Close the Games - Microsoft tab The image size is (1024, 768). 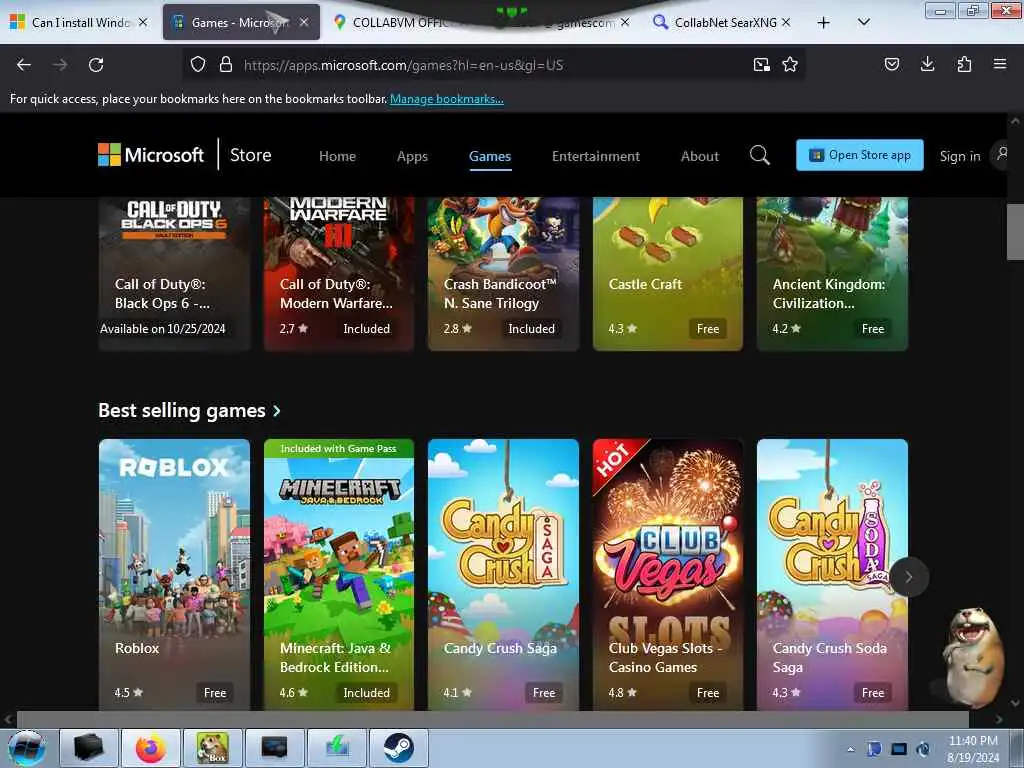point(304,22)
